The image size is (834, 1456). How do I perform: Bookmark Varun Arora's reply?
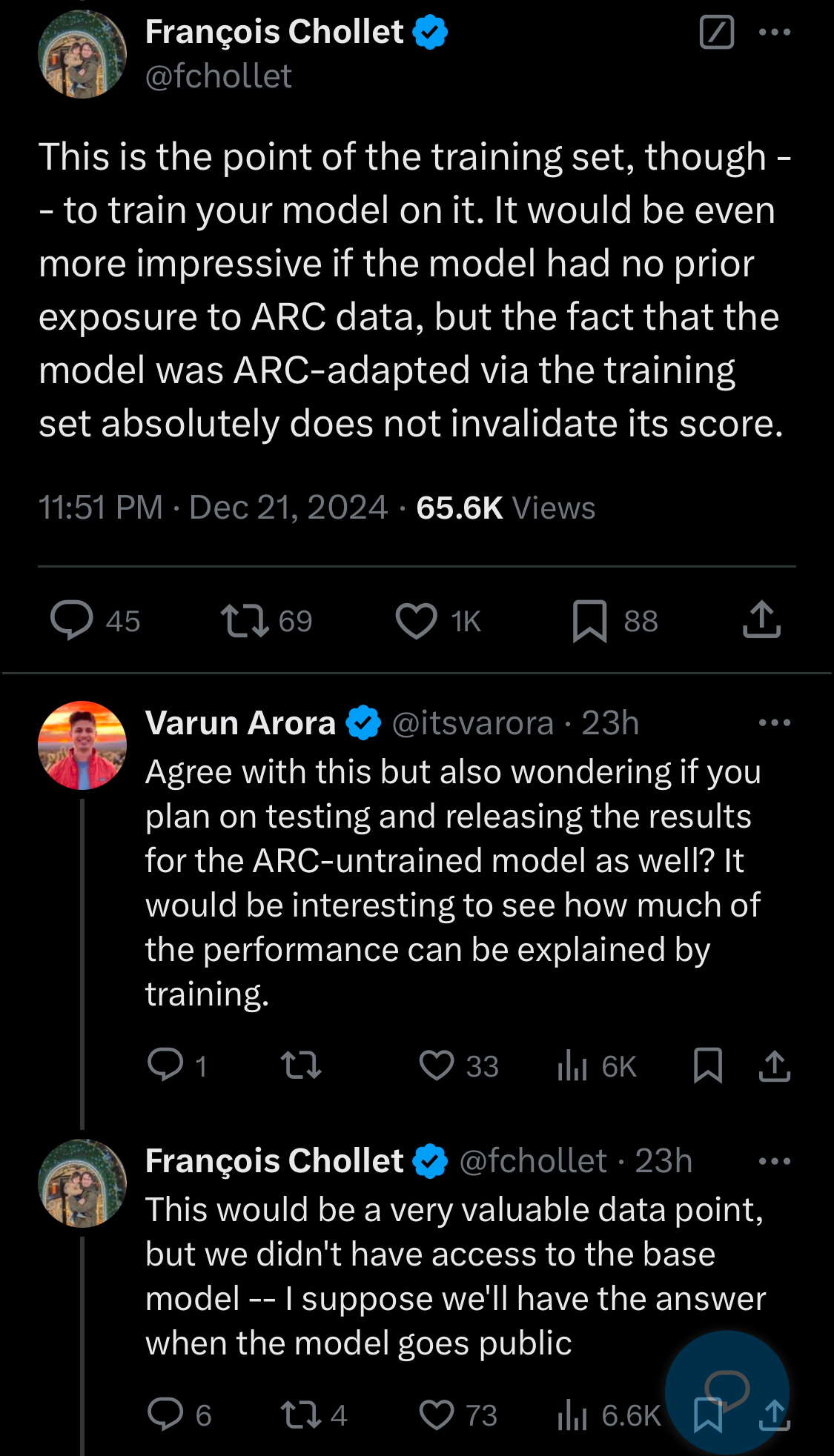[x=707, y=1066]
